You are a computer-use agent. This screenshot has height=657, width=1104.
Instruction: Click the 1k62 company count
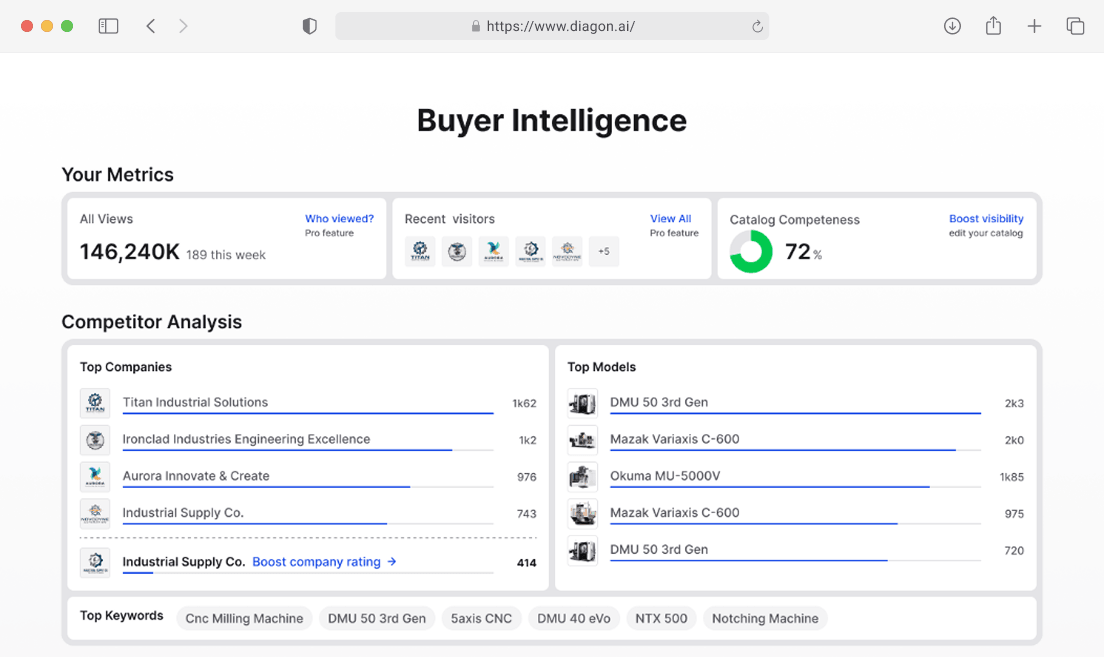click(x=524, y=403)
